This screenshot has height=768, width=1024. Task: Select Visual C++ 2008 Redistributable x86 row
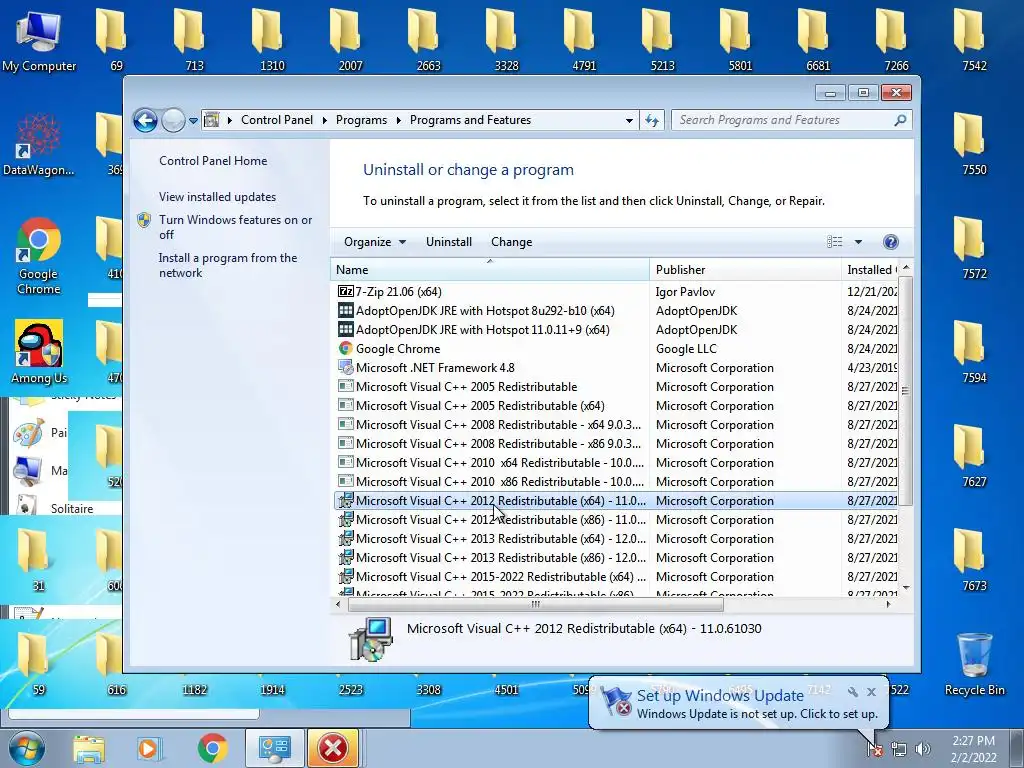click(616, 443)
